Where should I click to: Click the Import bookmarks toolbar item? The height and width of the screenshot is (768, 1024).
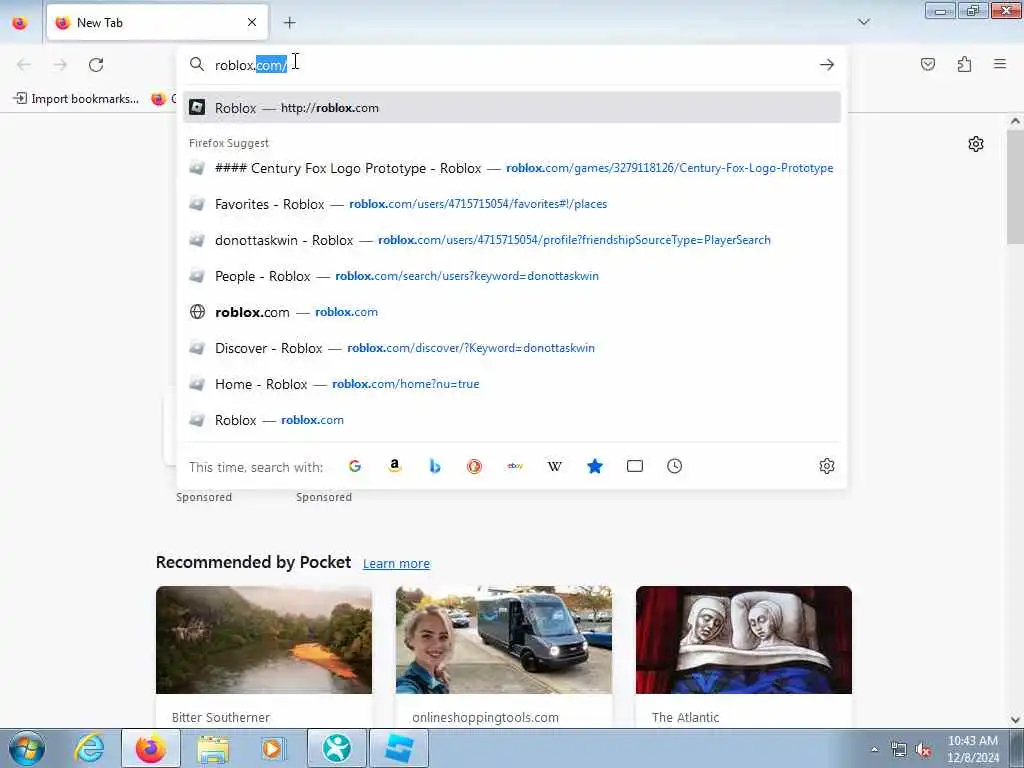point(76,99)
